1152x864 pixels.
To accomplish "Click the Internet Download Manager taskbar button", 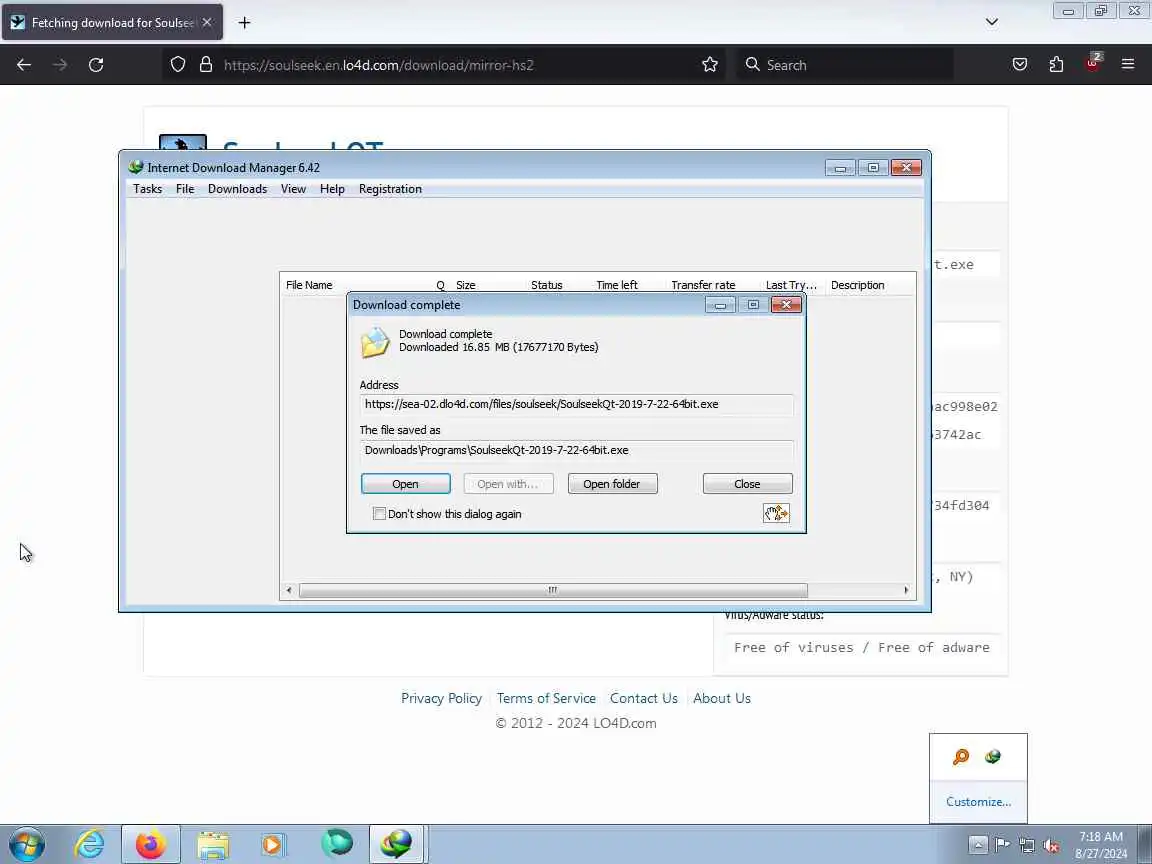I will (x=397, y=844).
